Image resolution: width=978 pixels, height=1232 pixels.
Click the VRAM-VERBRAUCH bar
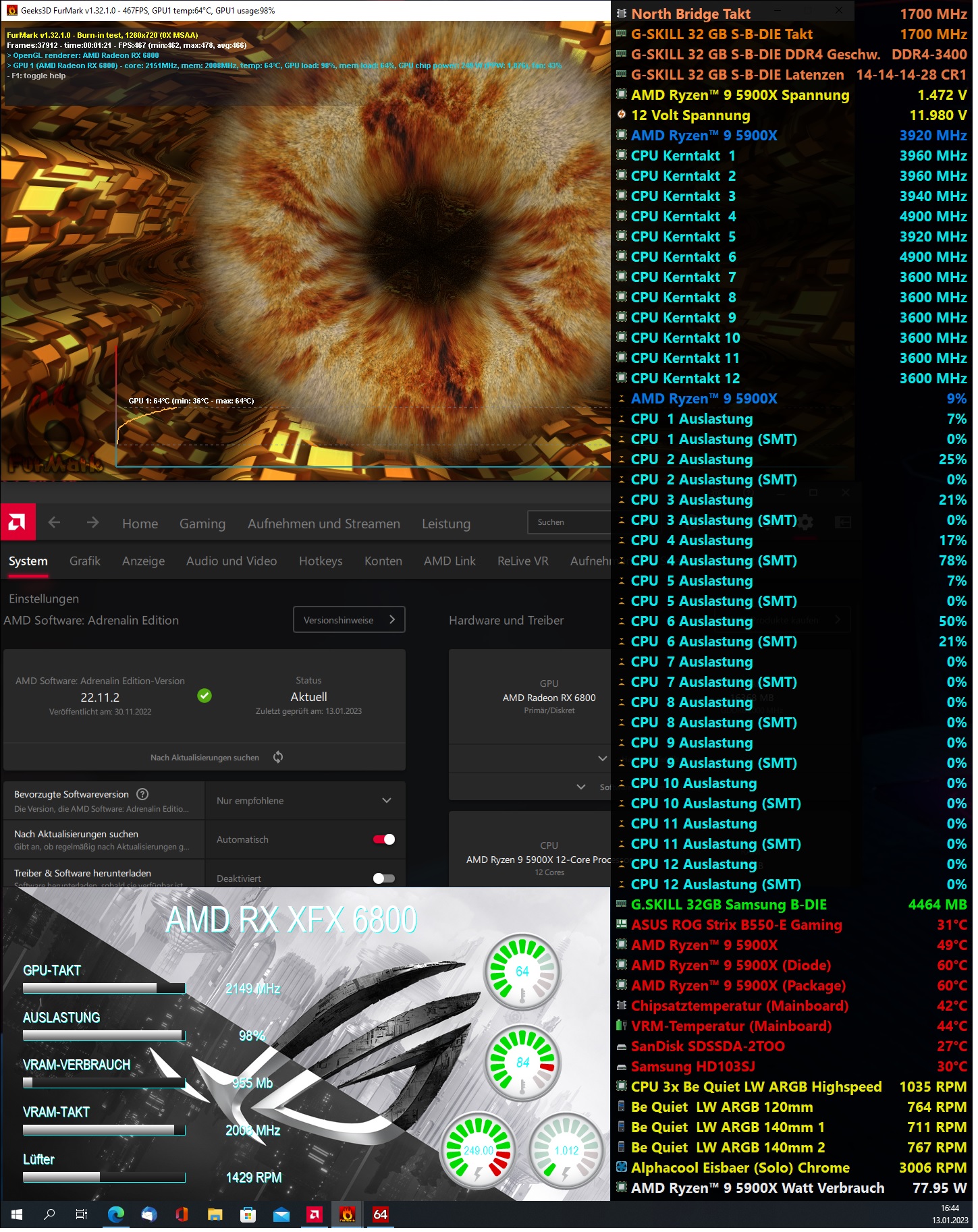[104, 1083]
